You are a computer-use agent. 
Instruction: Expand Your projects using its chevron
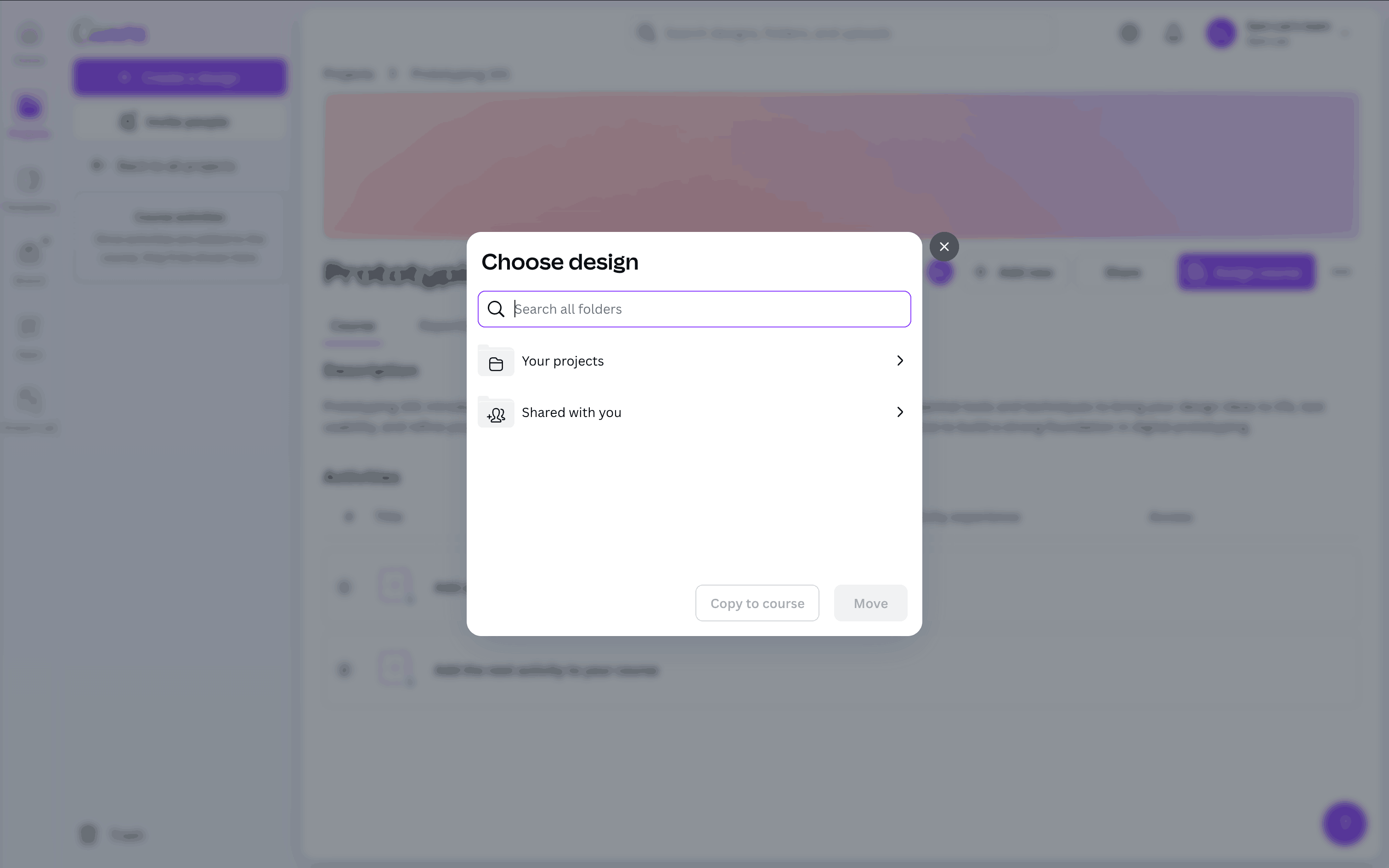[899, 361]
